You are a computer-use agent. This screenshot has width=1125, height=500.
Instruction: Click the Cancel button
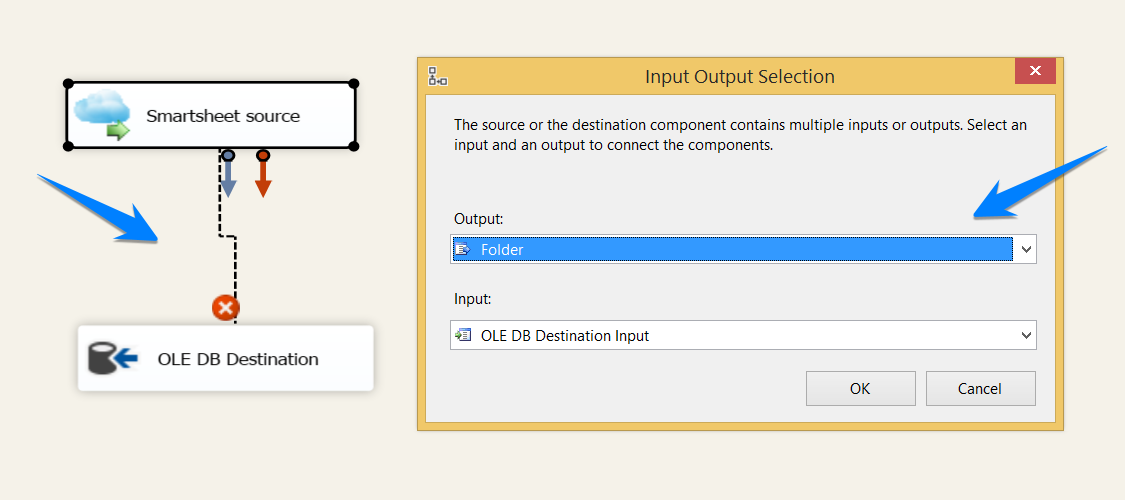point(980,388)
